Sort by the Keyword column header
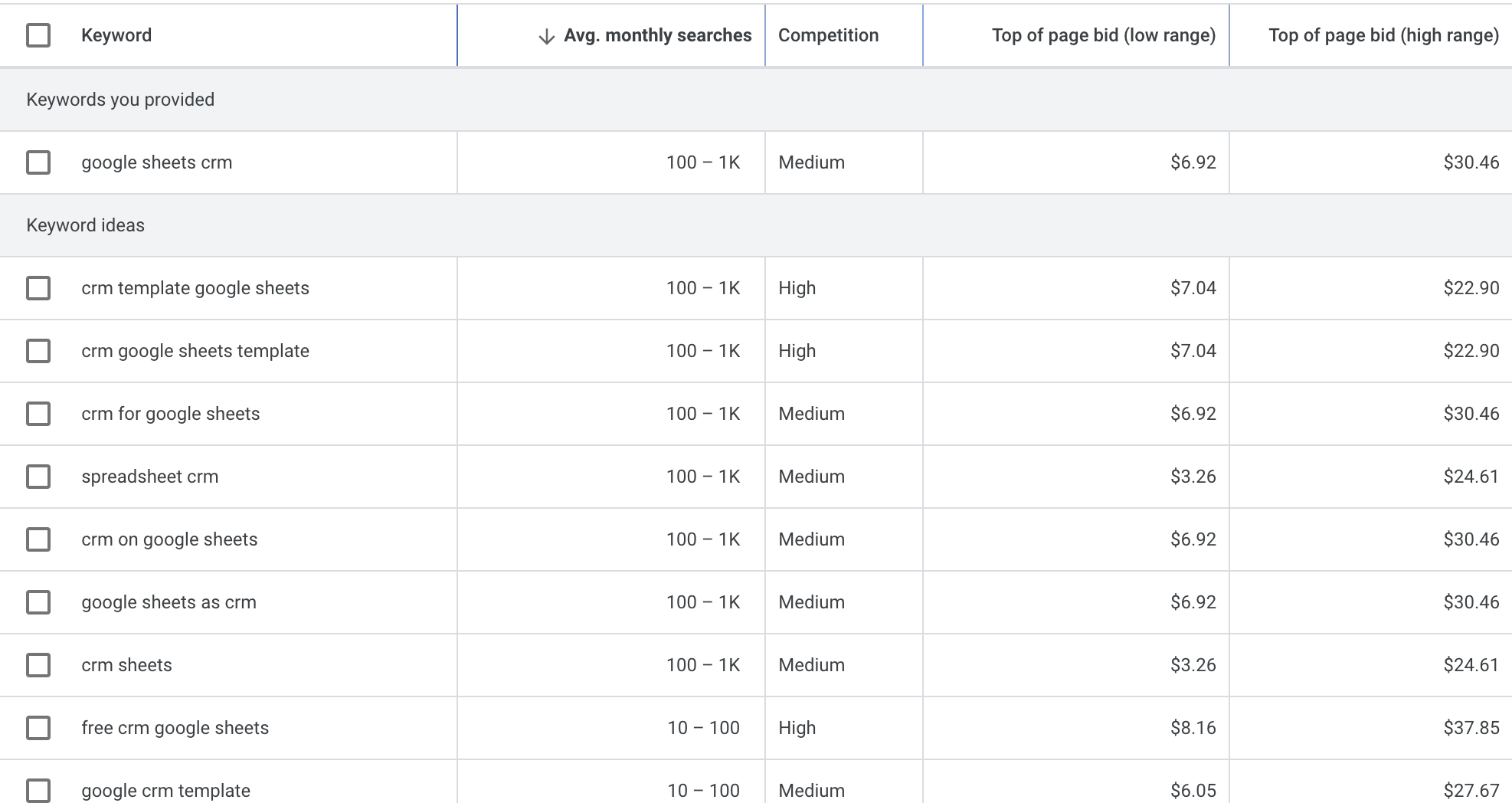The width and height of the screenshot is (1512, 803). pyautogui.click(x=116, y=35)
